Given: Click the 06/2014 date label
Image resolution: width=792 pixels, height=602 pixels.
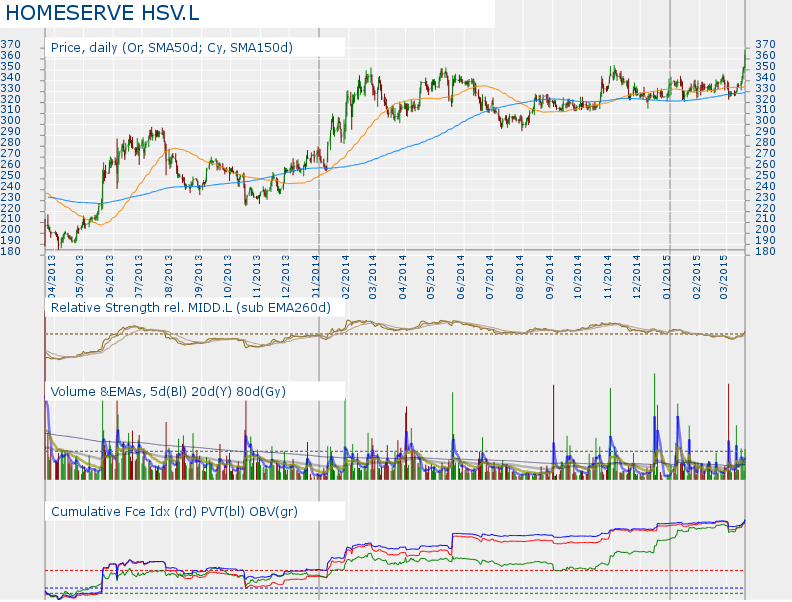Looking at the screenshot, I should [462, 275].
